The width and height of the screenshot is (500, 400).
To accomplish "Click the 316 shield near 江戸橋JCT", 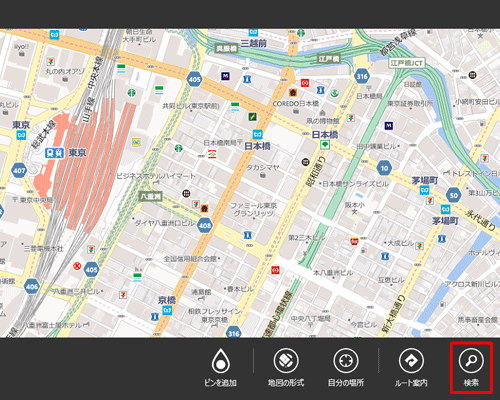I will [x=362, y=76].
